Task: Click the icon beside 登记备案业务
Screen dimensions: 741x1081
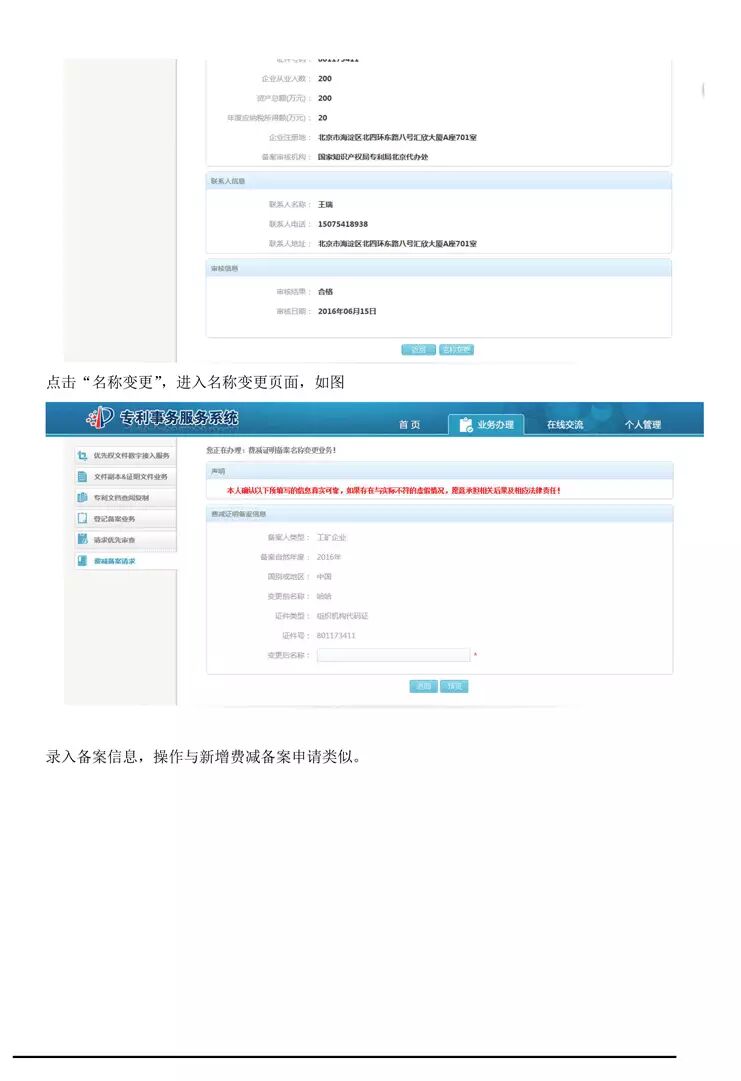Action: [x=82, y=518]
